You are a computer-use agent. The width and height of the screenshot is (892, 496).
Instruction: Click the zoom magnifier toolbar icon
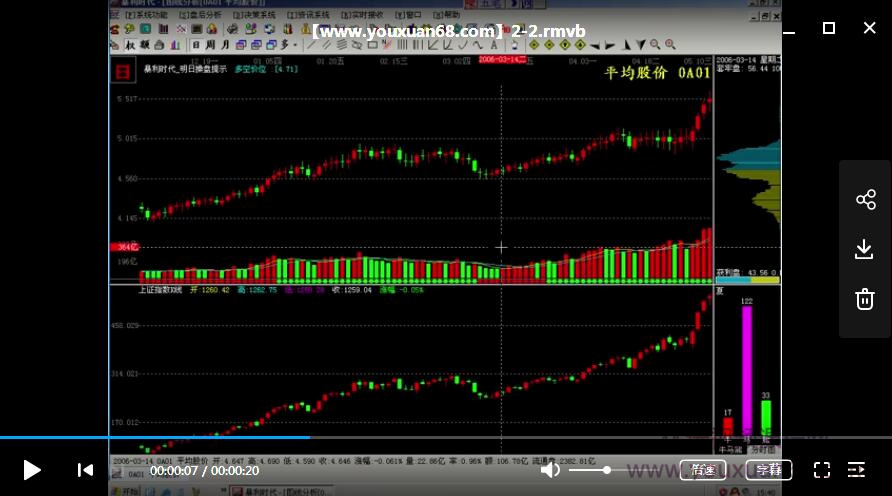656,45
